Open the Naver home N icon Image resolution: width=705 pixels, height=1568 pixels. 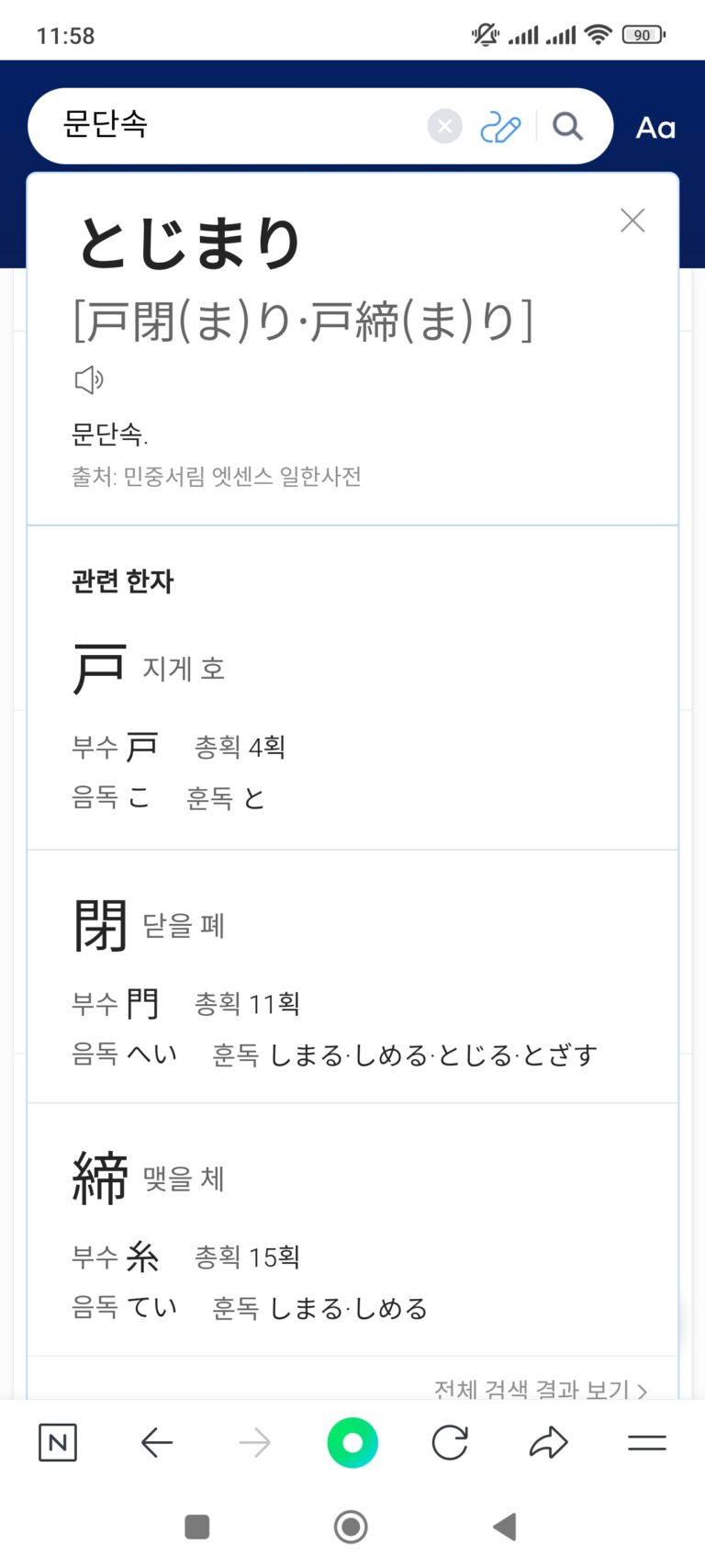pos(58,1442)
